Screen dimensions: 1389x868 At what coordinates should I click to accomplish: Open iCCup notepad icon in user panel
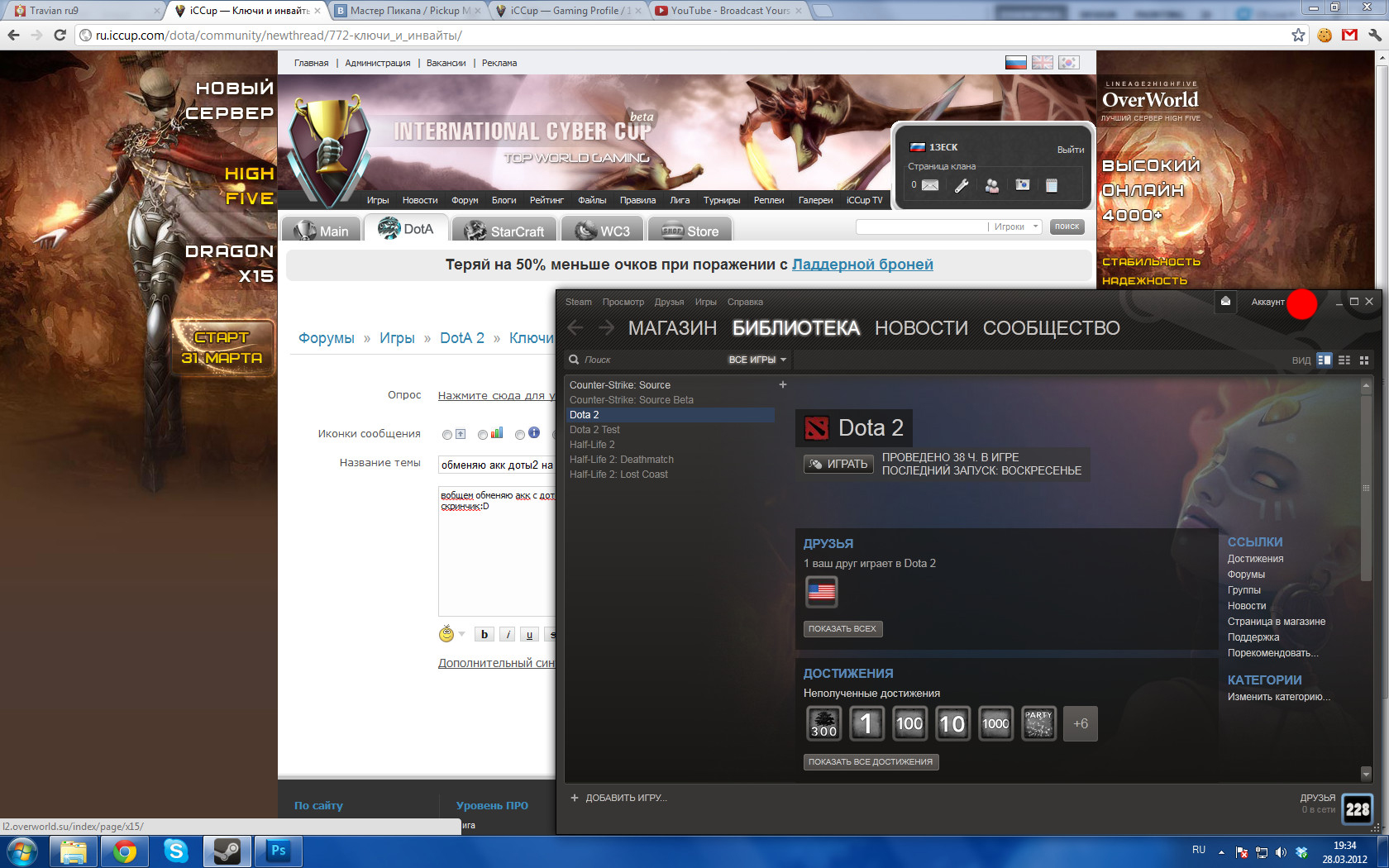click(x=1052, y=185)
